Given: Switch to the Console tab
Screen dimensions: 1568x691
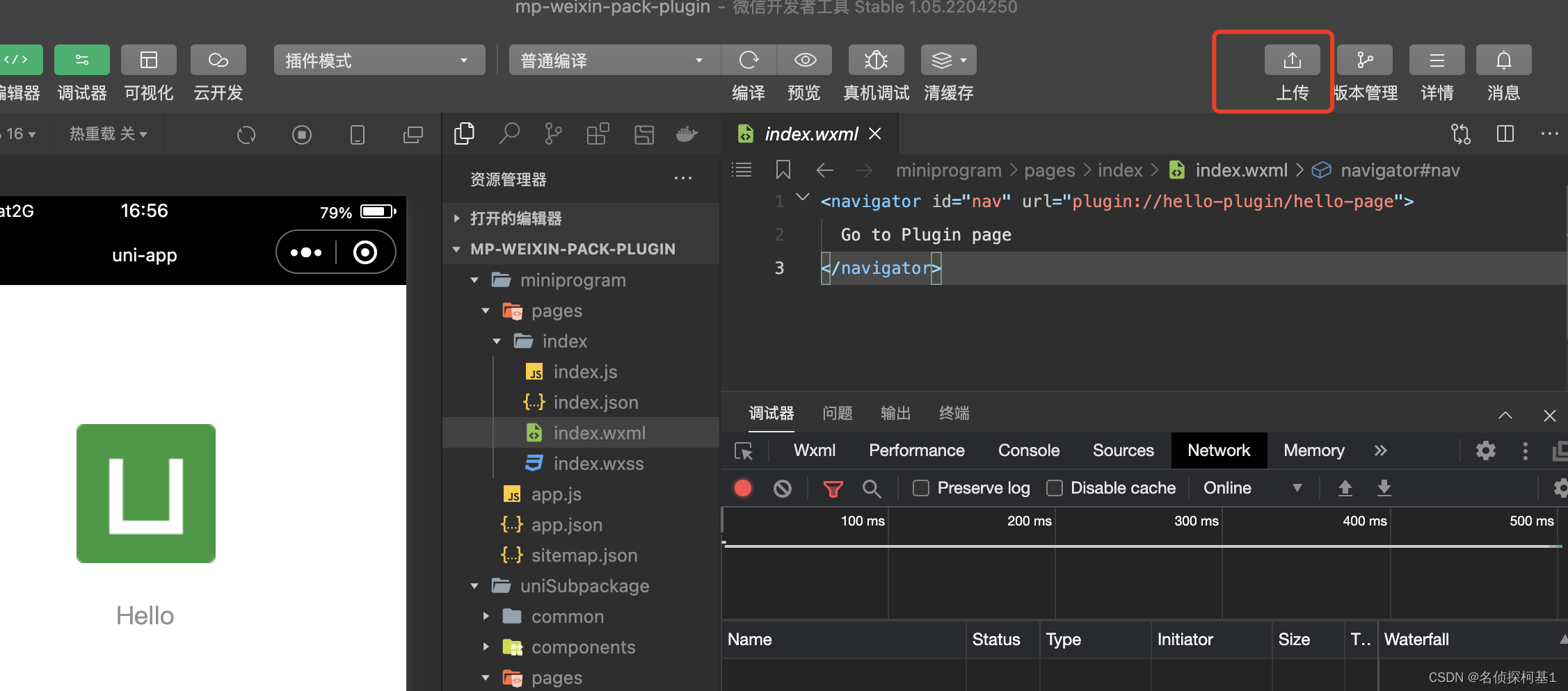Looking at the screenshot, I should 1028,450.
